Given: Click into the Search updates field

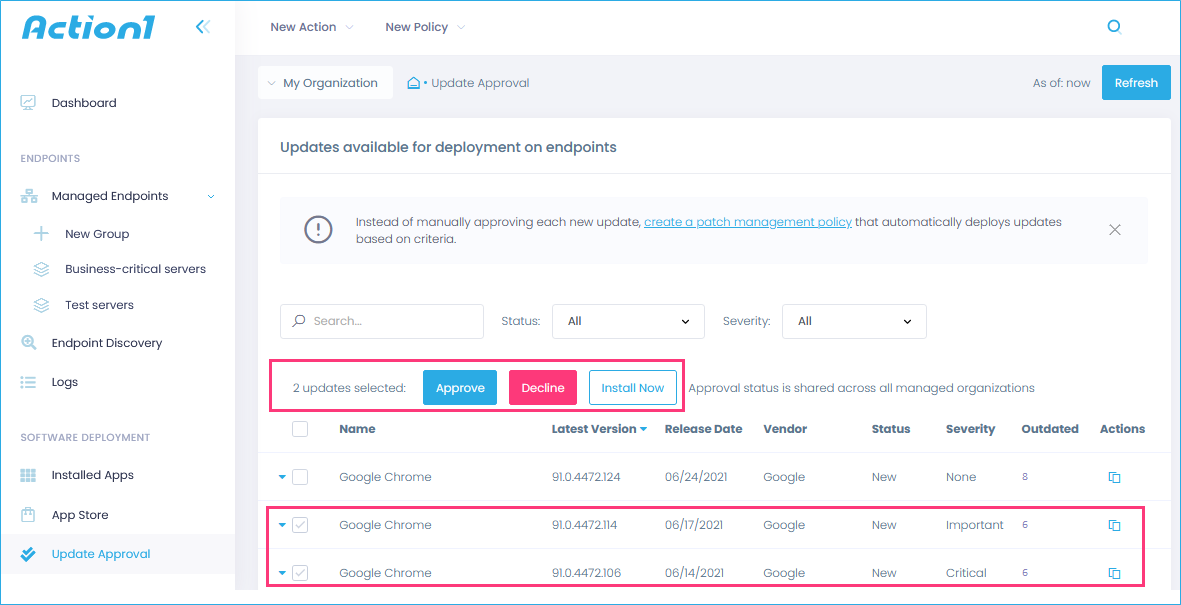Looking at the screenshot, I should pos(390,321).
